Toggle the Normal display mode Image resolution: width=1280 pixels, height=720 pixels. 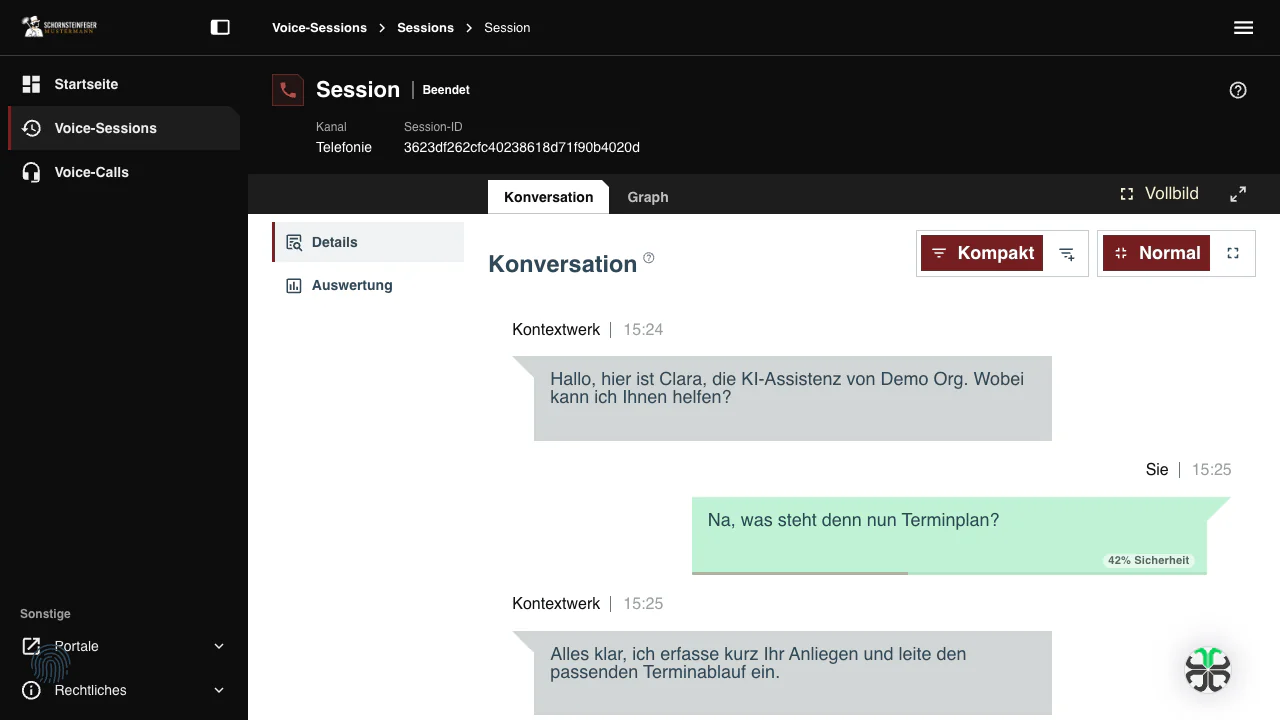tap(1157, 254)
